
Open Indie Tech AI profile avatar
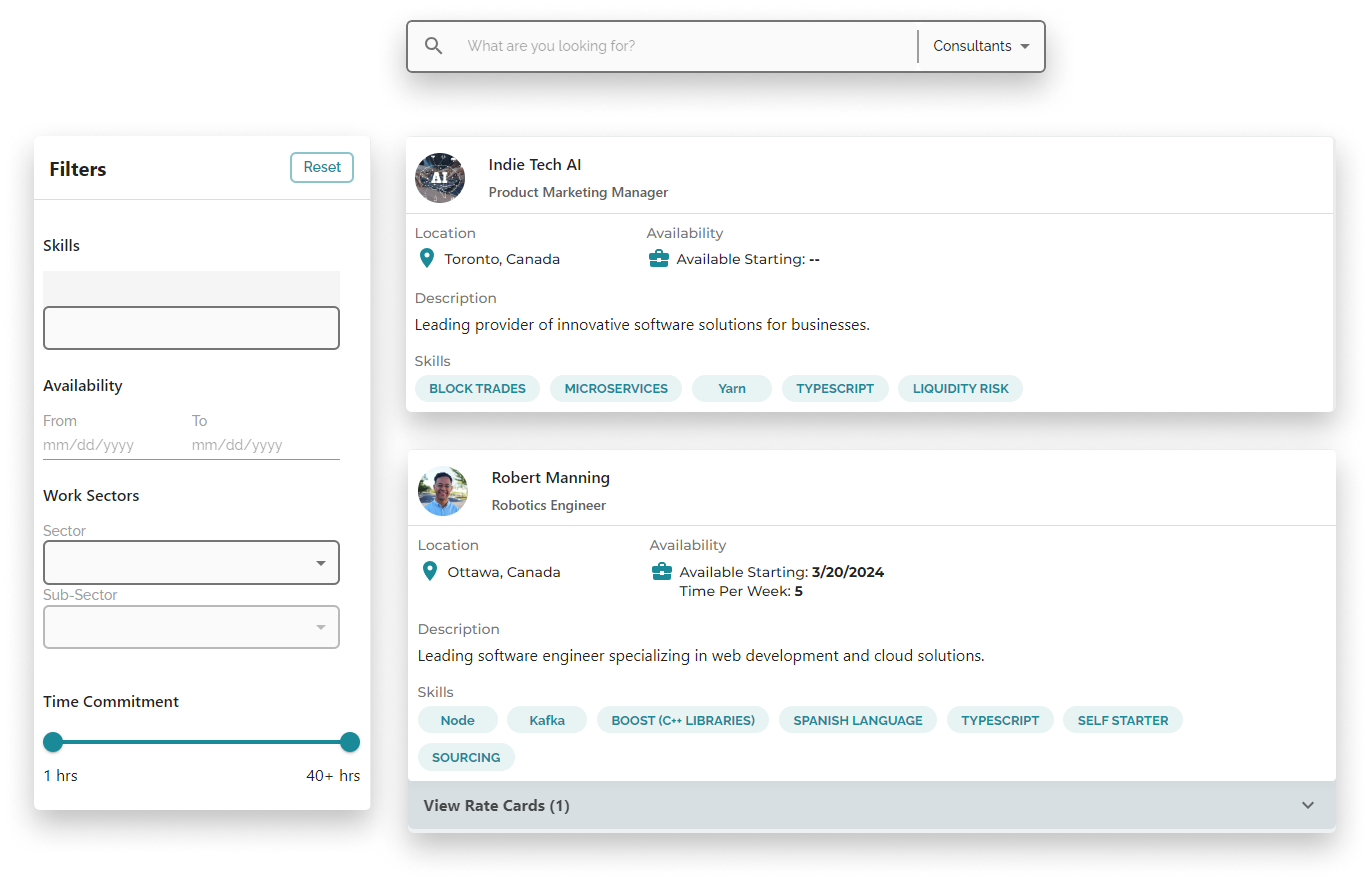(440, 178)
